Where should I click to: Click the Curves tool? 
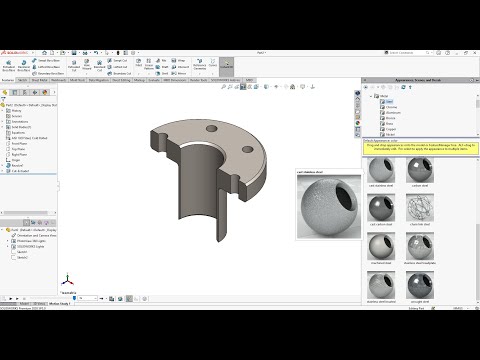[x=213, y=63]
